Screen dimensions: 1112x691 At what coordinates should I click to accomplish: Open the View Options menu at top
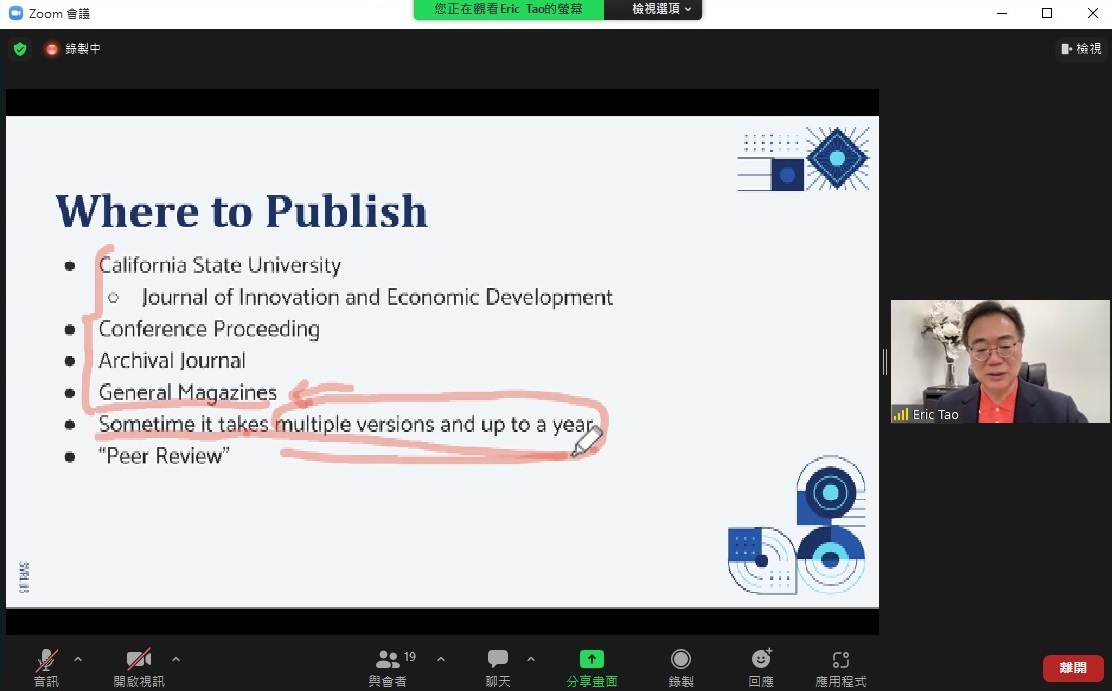point(661,9)
